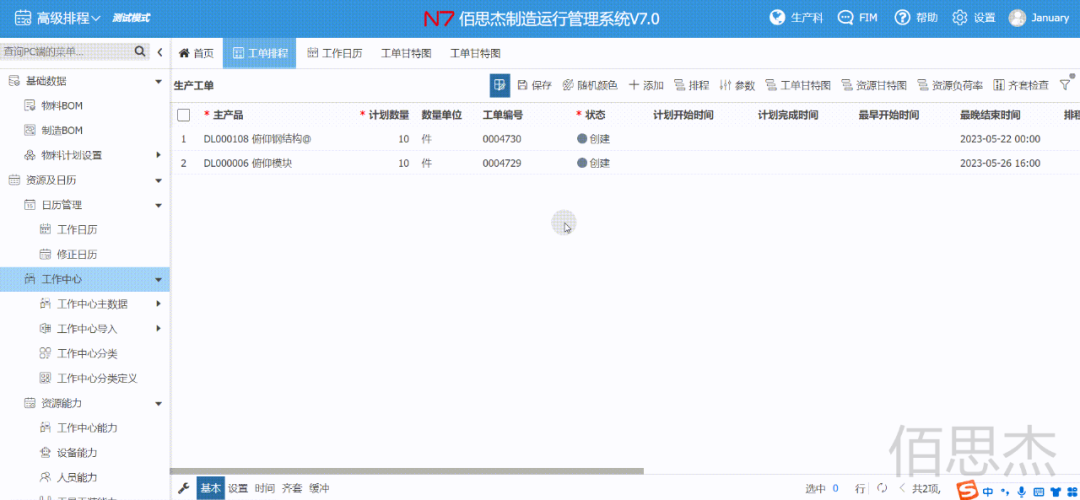Switch to the 首页 home tab
The width and height of the screenshot is (1080, 500).
click(196, 53)
